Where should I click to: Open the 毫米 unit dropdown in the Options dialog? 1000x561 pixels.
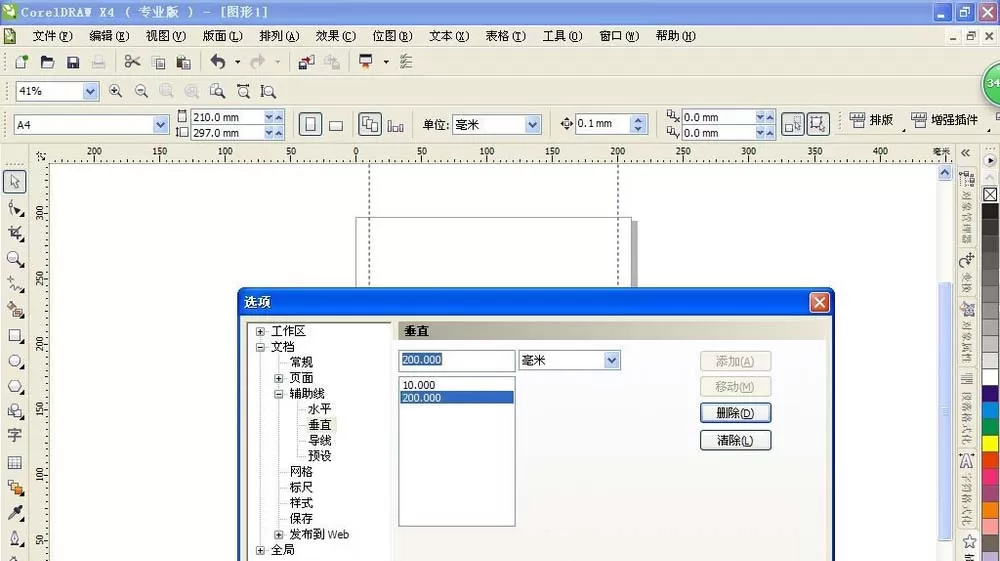click(612, 361)
